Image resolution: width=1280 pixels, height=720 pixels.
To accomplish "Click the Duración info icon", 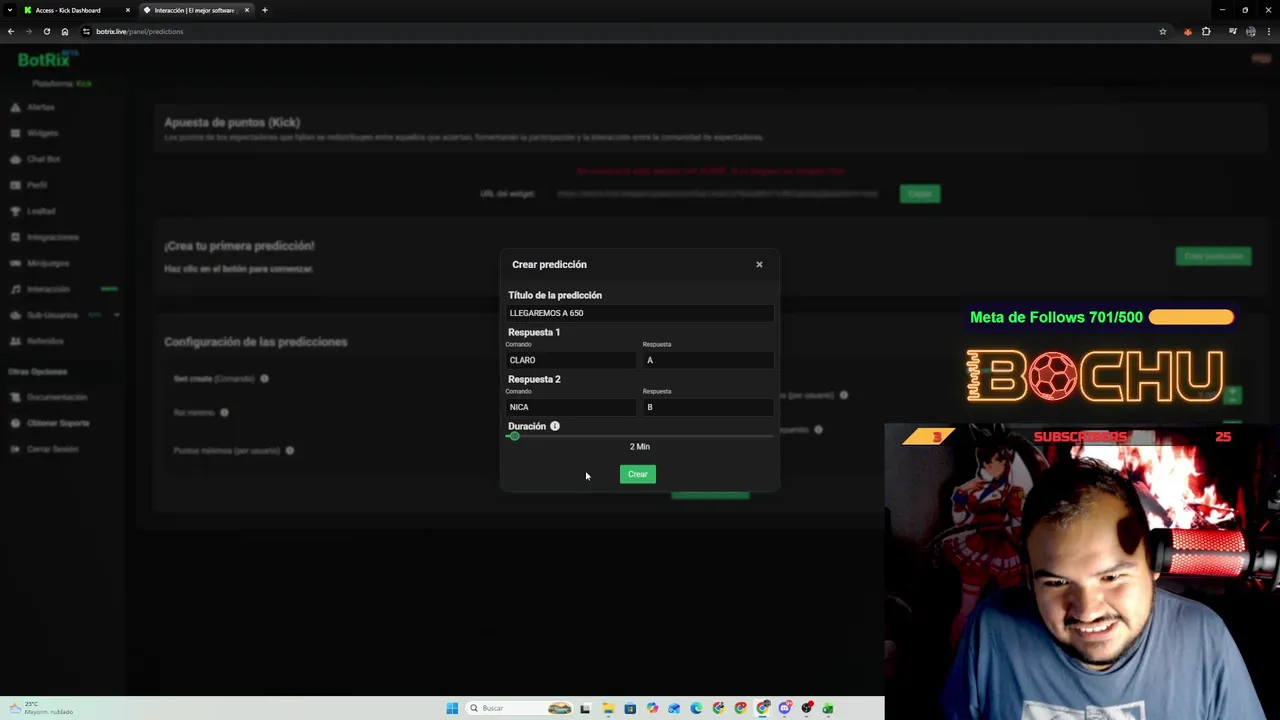I will pos(555,426).
